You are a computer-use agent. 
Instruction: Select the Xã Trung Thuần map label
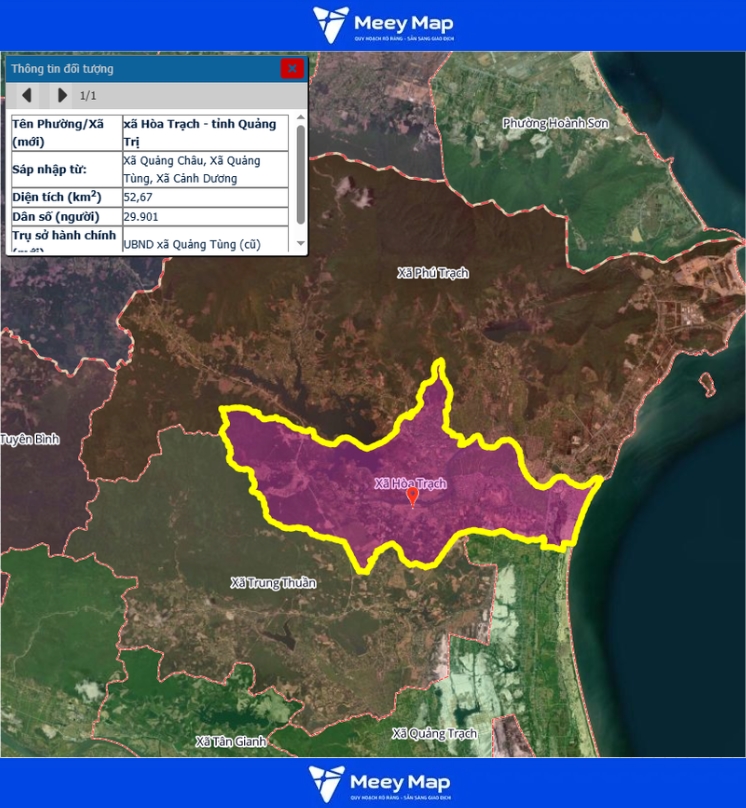click(273, 583)
